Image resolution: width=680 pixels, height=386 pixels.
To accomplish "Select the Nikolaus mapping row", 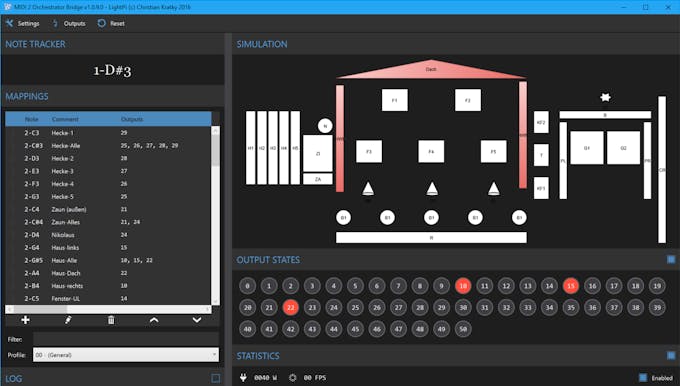I will [108, 235].
